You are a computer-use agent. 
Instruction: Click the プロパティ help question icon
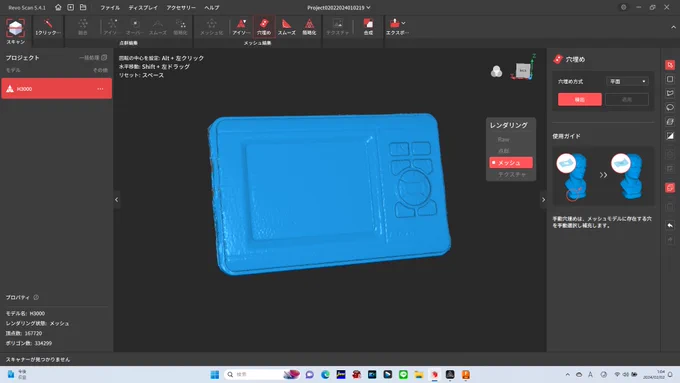point(36,298)
